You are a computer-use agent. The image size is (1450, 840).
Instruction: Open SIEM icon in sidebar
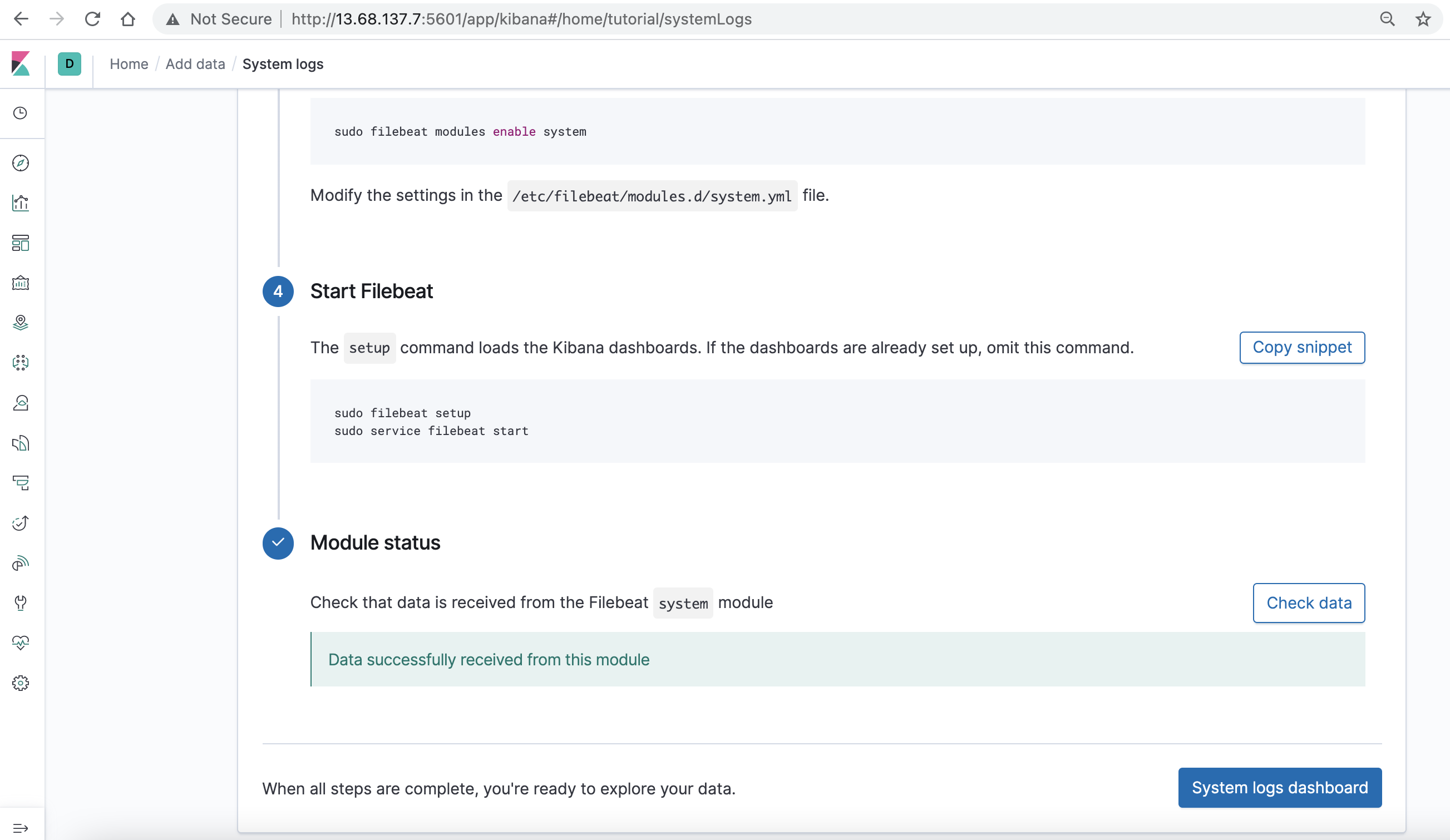pyautogui.click(x=21, y=562)
